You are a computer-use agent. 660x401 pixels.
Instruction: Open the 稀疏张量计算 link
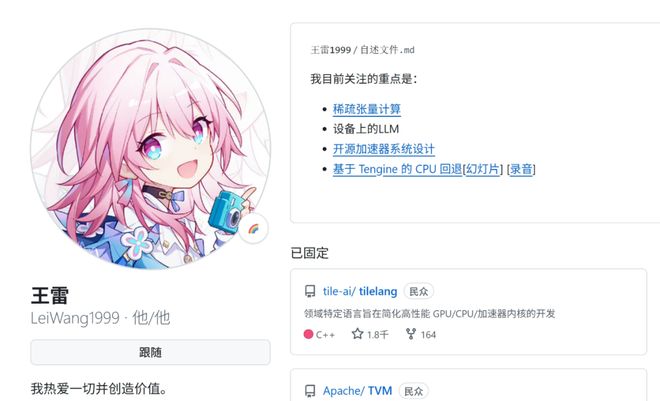coord(367,109)
